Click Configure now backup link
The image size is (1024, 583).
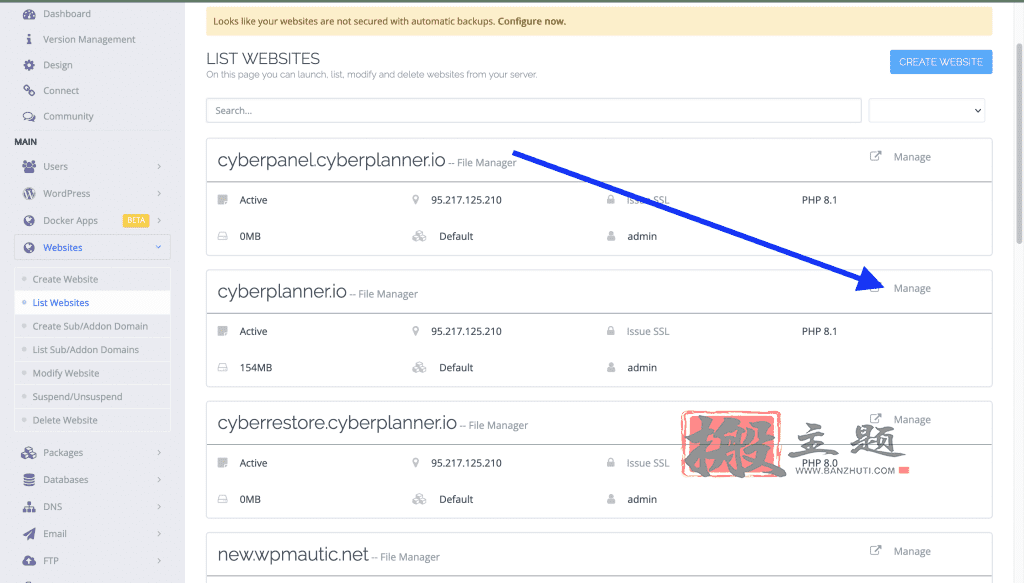pyautogui.click(x=532, y=22)
